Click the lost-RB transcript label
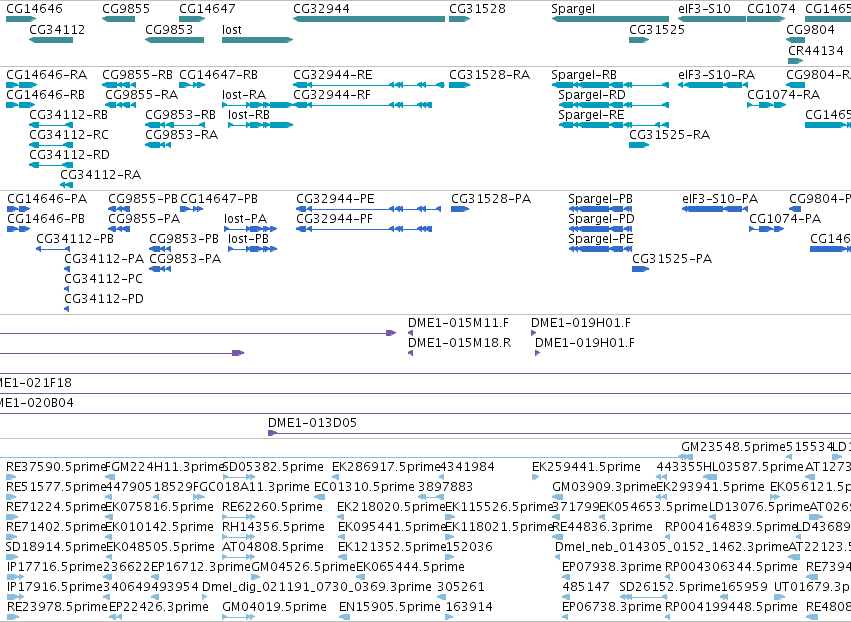The width and height of the screenshot is (851, 622). 249,115
